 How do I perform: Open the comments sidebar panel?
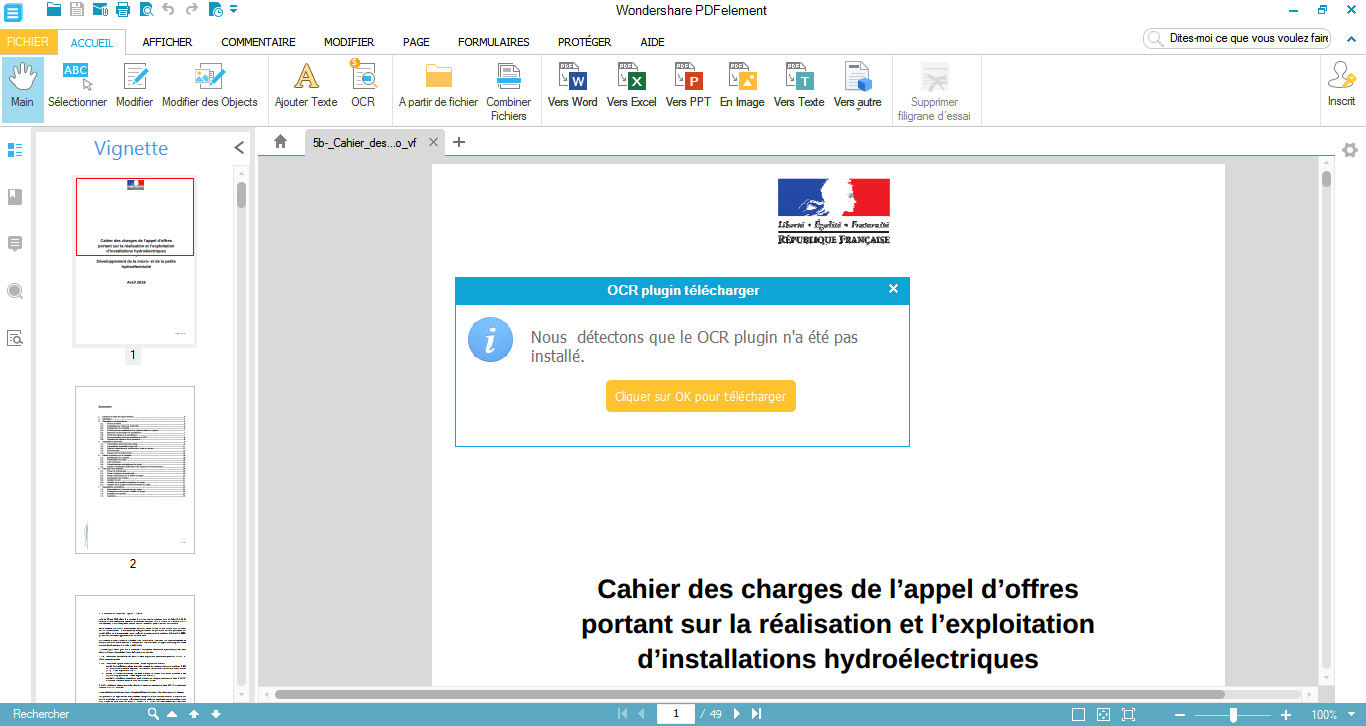[x=15, y=244]
